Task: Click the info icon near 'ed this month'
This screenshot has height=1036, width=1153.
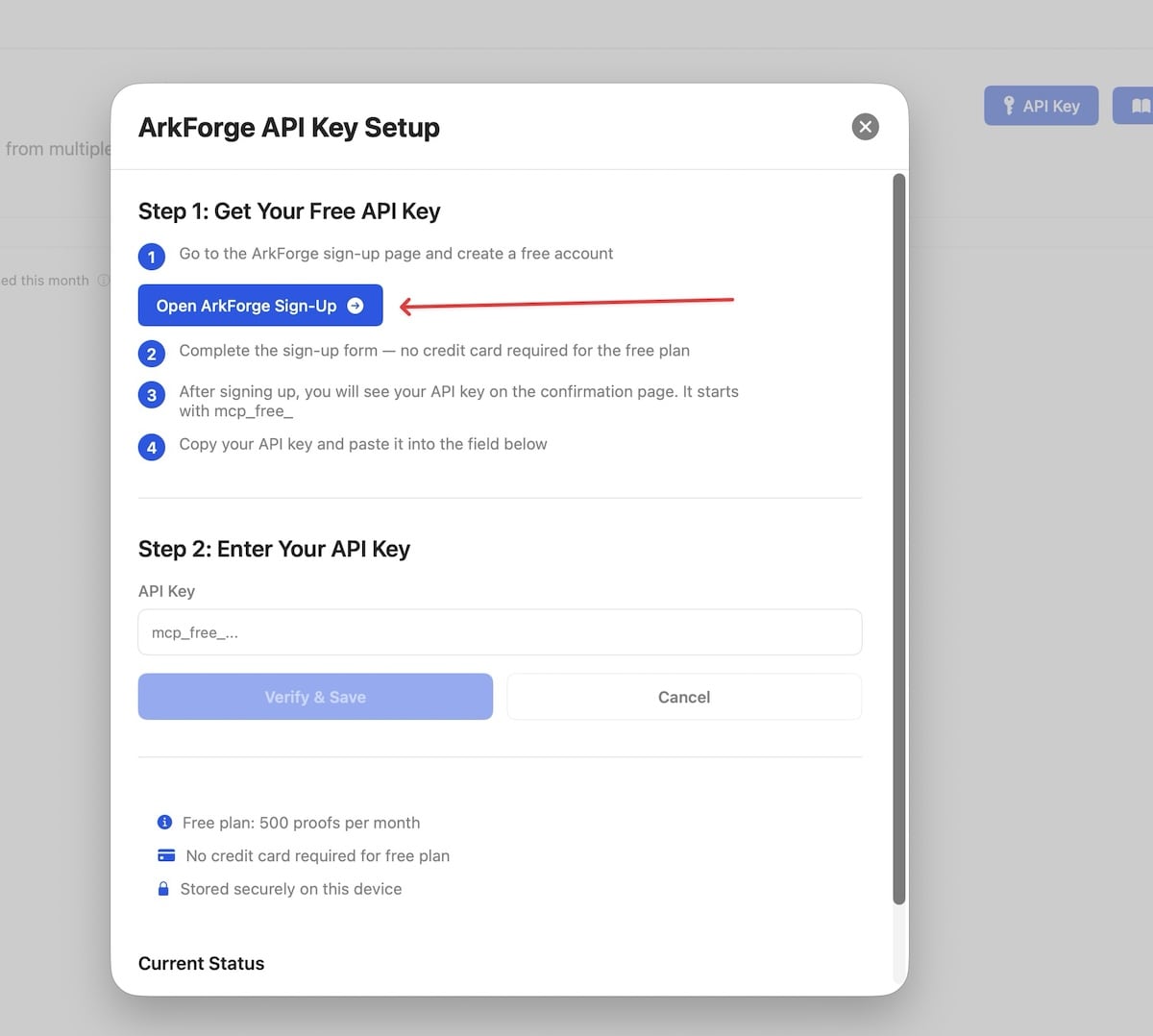Action: coord(103,280)
